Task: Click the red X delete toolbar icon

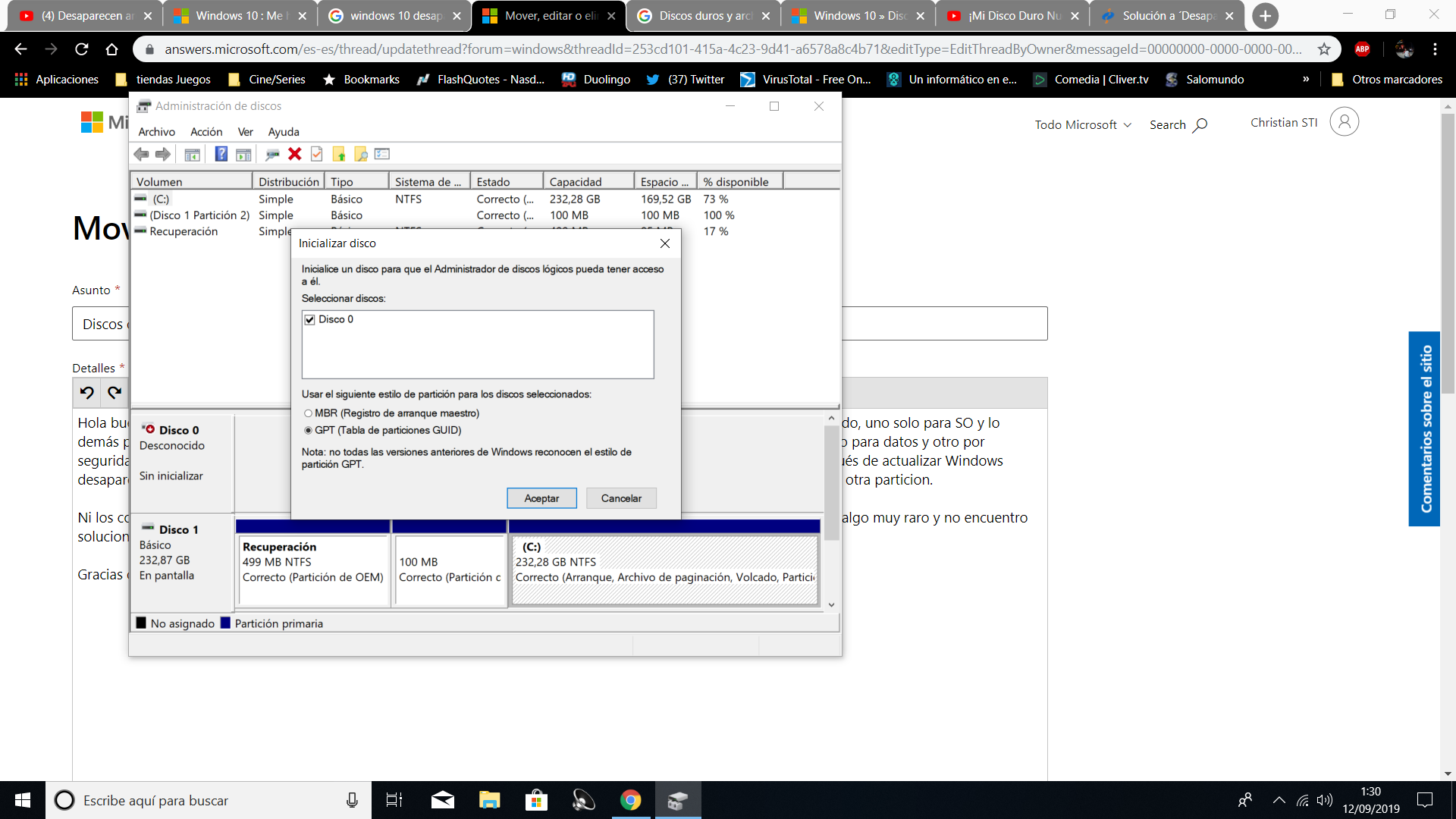Action: click(295, 154)
